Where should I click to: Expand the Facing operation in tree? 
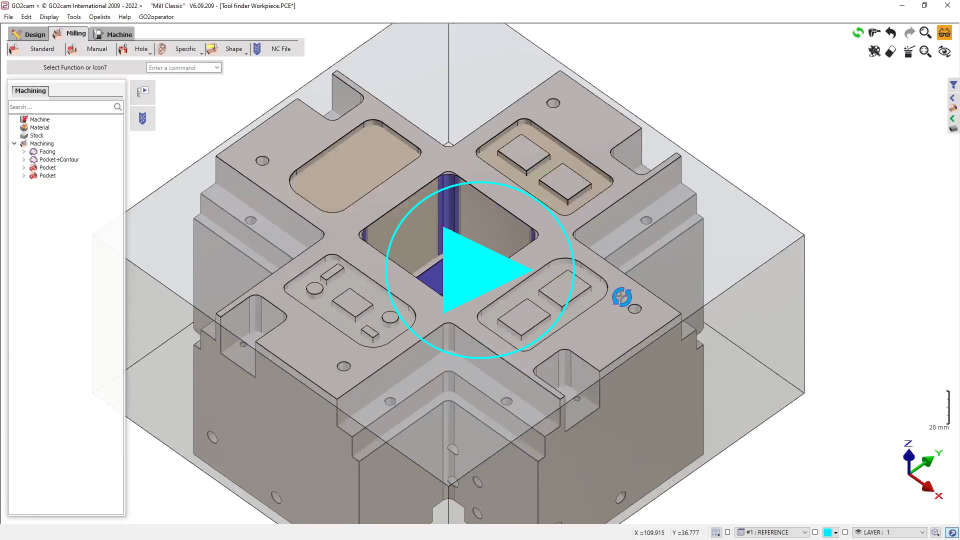click(x=23, y=152)
